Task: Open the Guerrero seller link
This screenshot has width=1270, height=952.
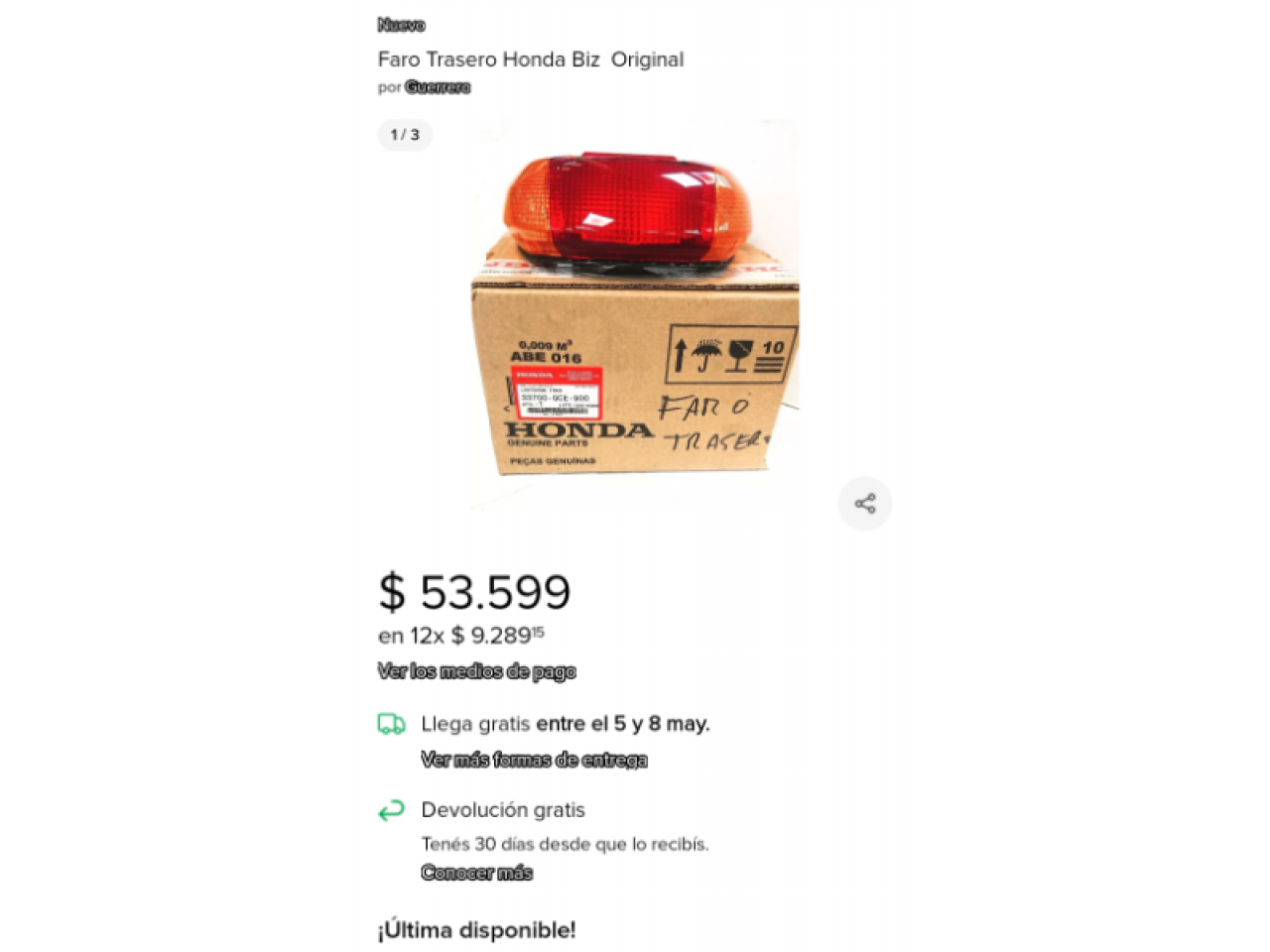Action: (438, 87)
